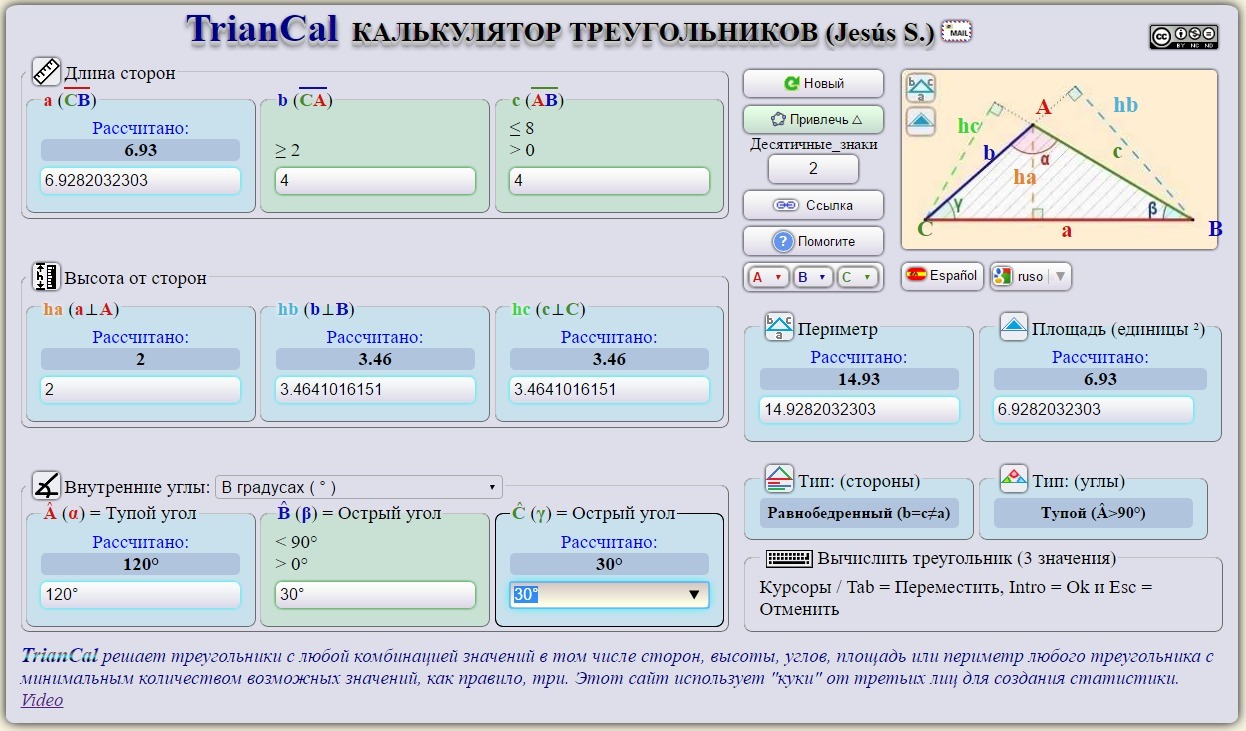Click calculated perimeter value 14.93

point(859,379)
